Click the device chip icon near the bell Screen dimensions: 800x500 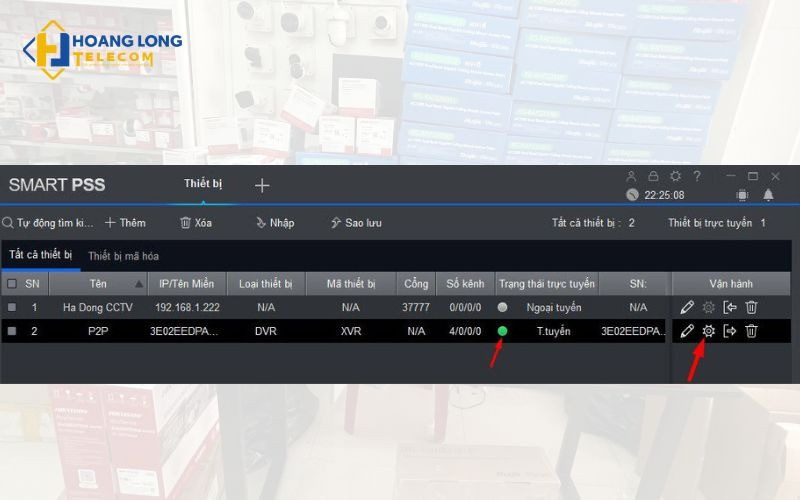coord(742,195)
